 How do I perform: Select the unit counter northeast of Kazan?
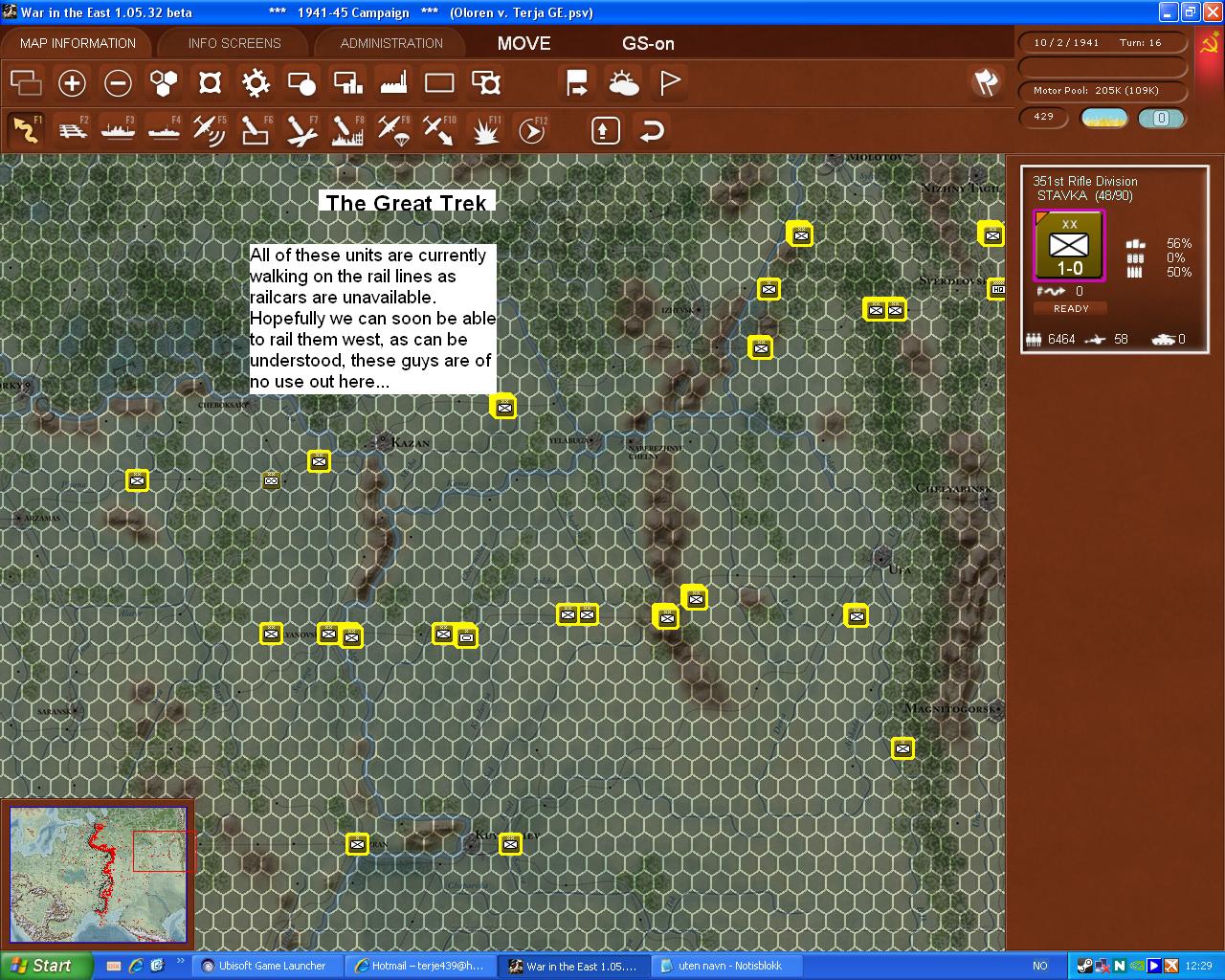504,407
